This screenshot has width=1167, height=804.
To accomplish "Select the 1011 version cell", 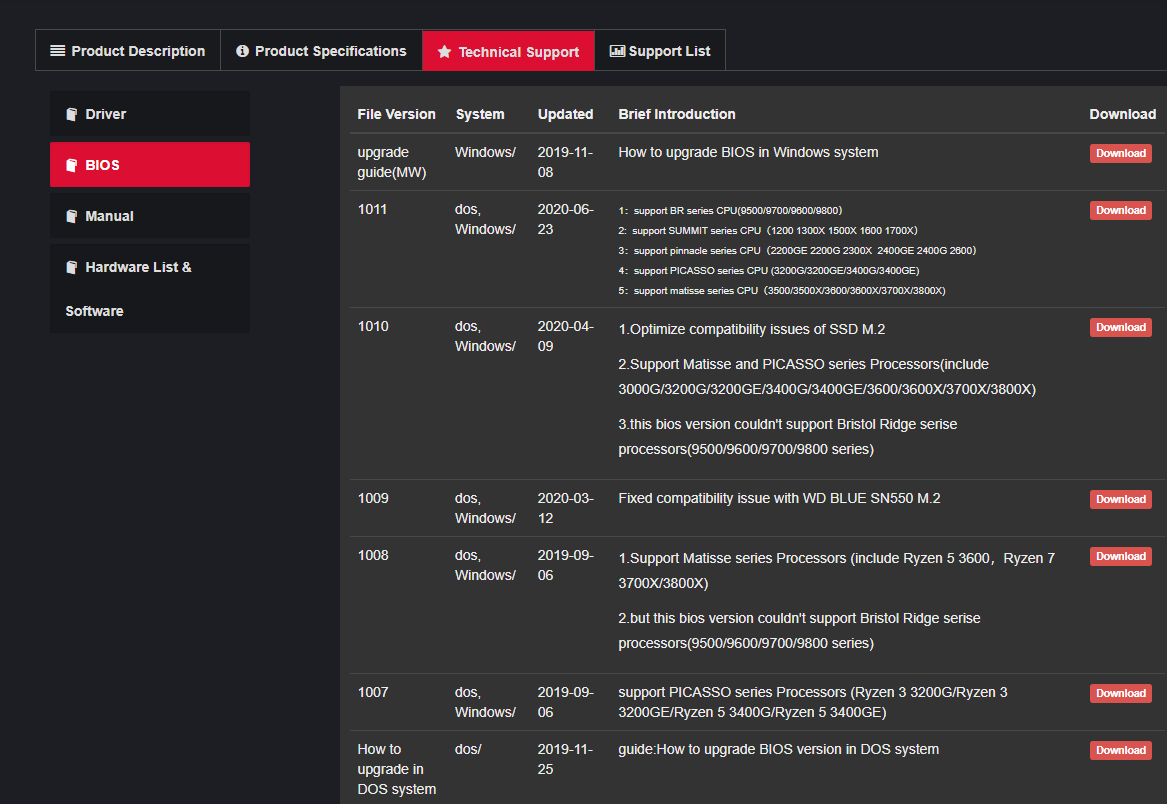I will 372,209.
